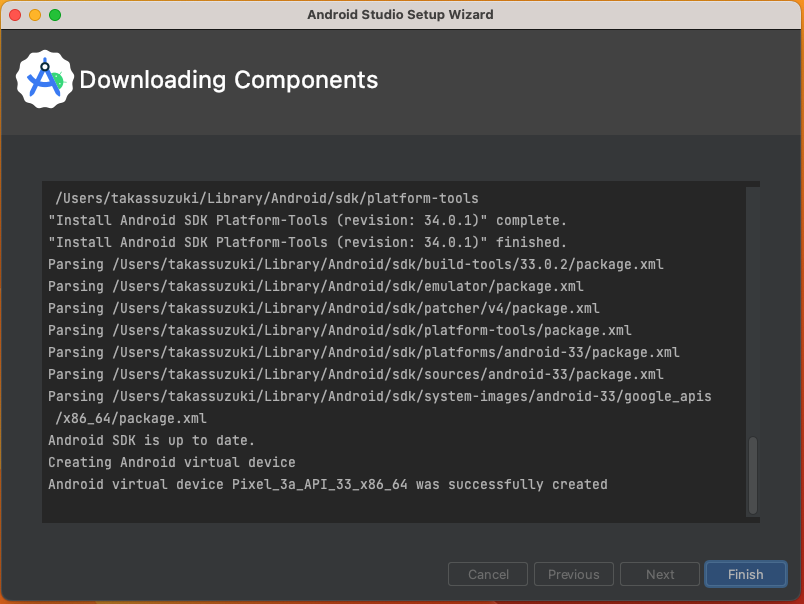
Task: Click the 'Android Studio Setup Wizard' title
Action: (x=400, y=14)
